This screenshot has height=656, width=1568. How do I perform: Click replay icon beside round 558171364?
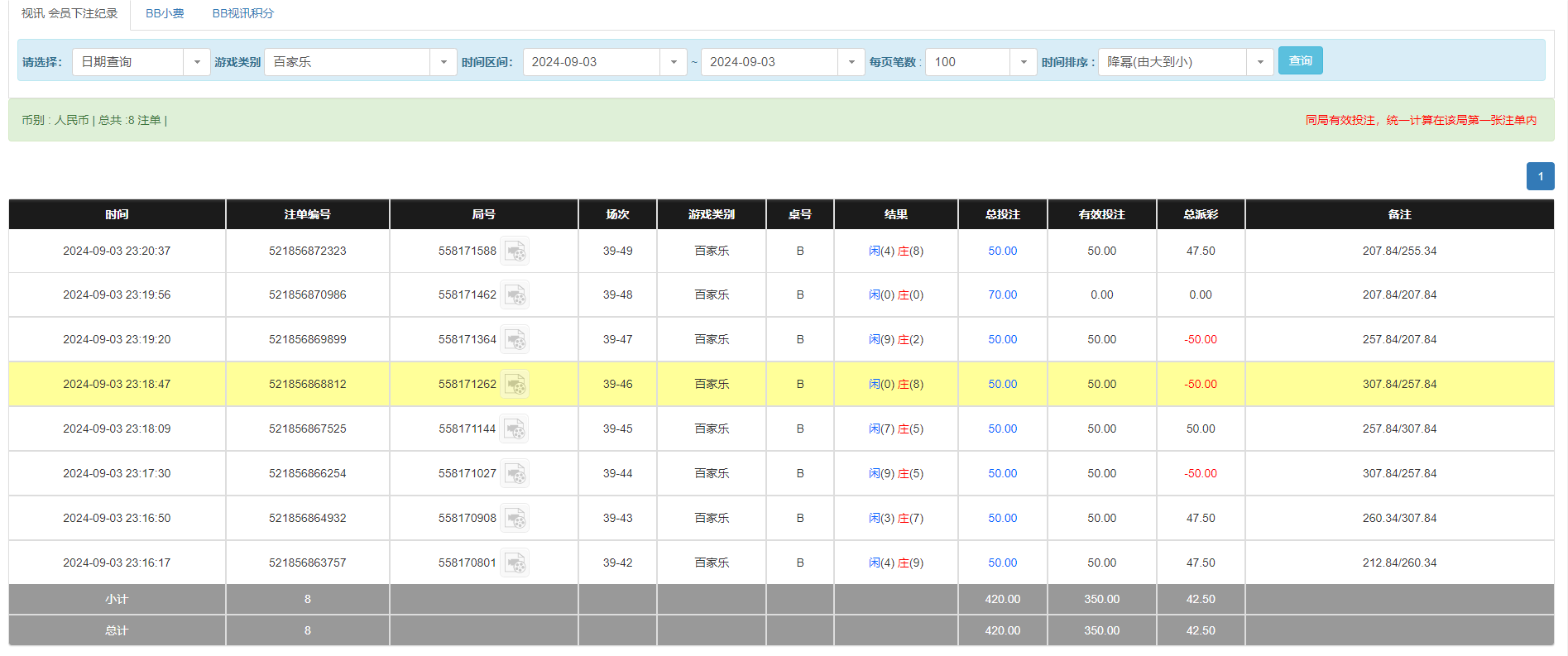point(515,339)
